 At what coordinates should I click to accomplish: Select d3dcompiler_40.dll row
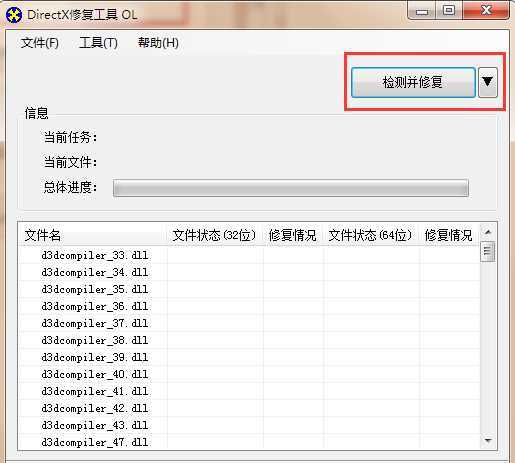point(249,374)
